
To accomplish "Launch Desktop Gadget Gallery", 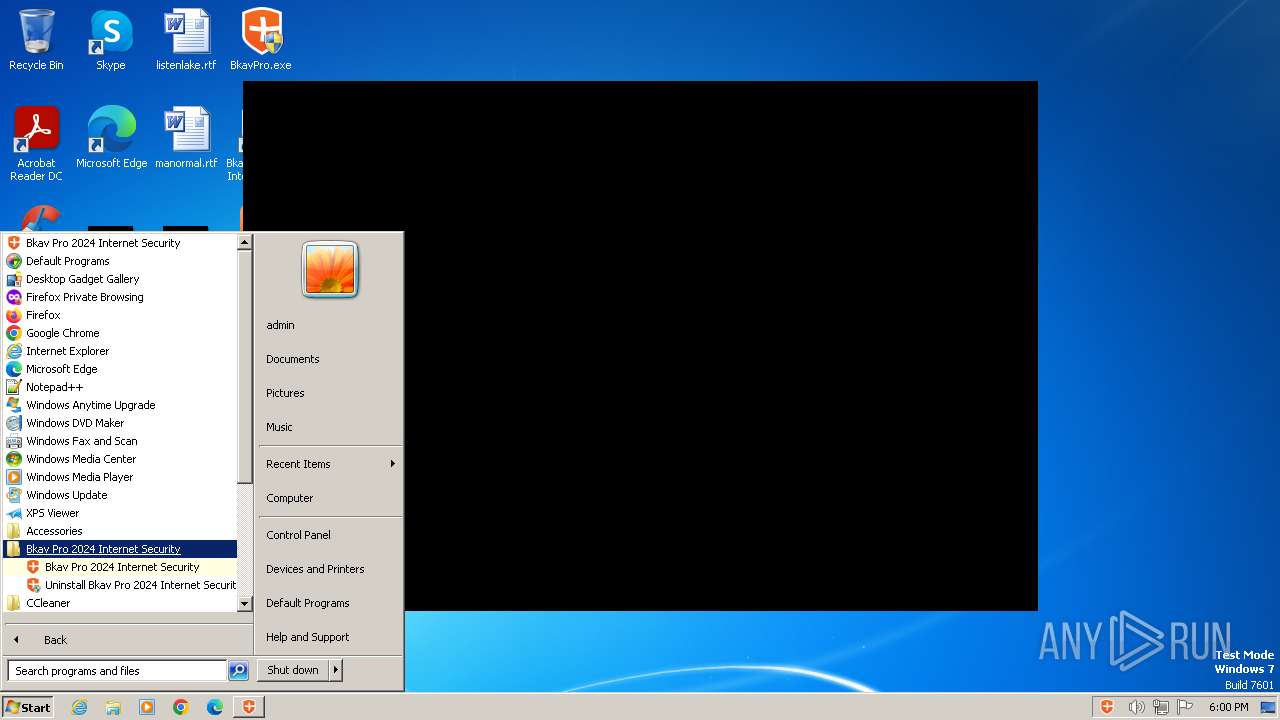I will click(120, 279).
